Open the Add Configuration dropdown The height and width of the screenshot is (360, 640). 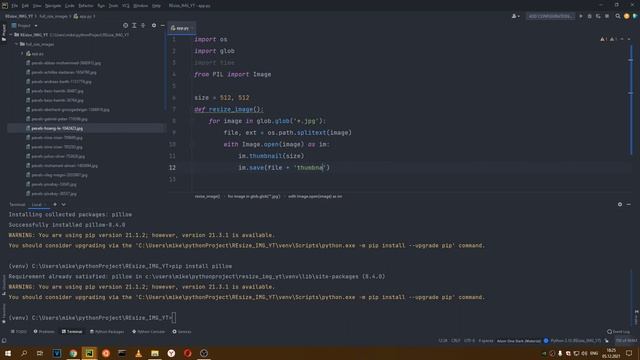550,16
